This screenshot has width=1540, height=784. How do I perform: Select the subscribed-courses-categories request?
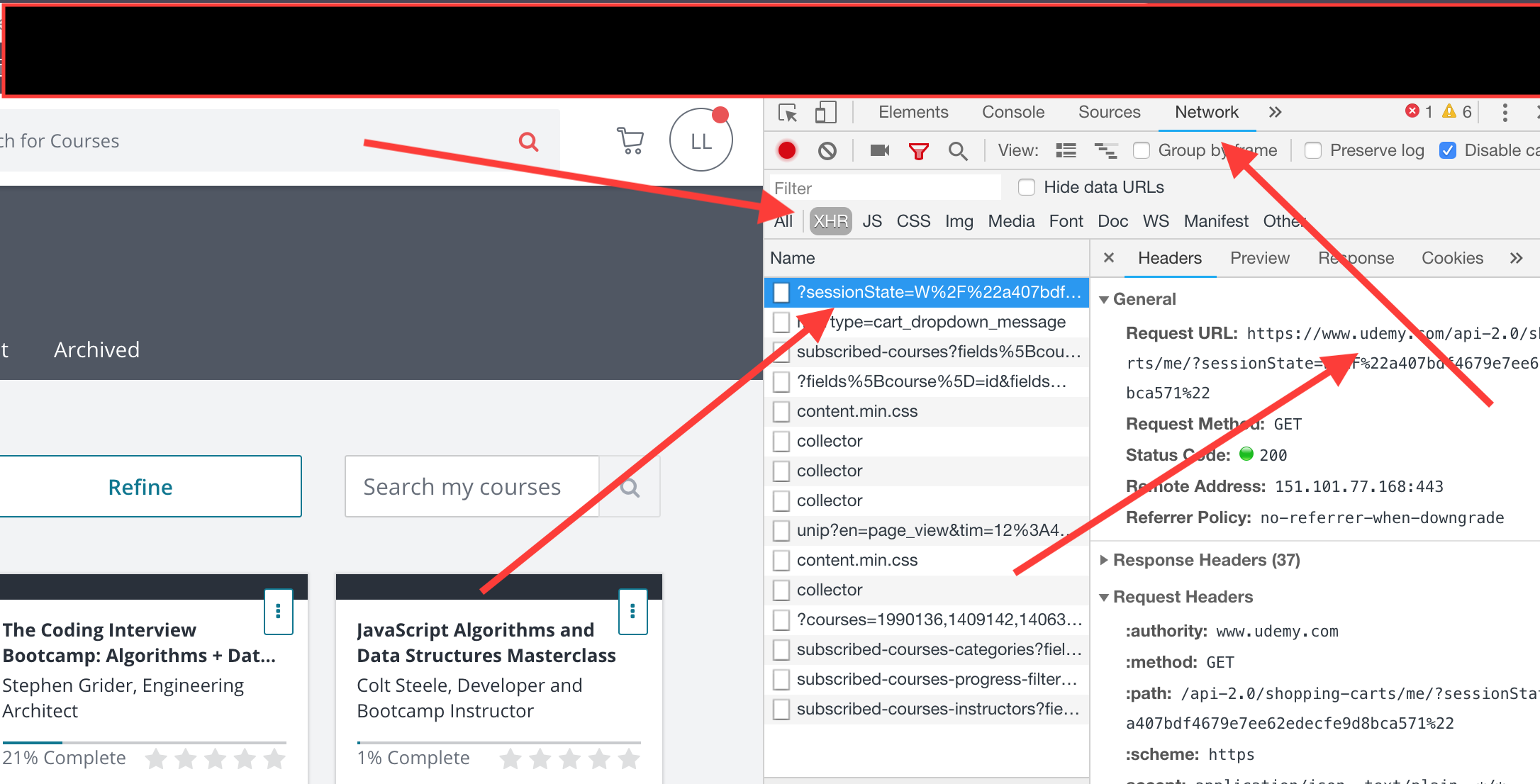[926, 649]
